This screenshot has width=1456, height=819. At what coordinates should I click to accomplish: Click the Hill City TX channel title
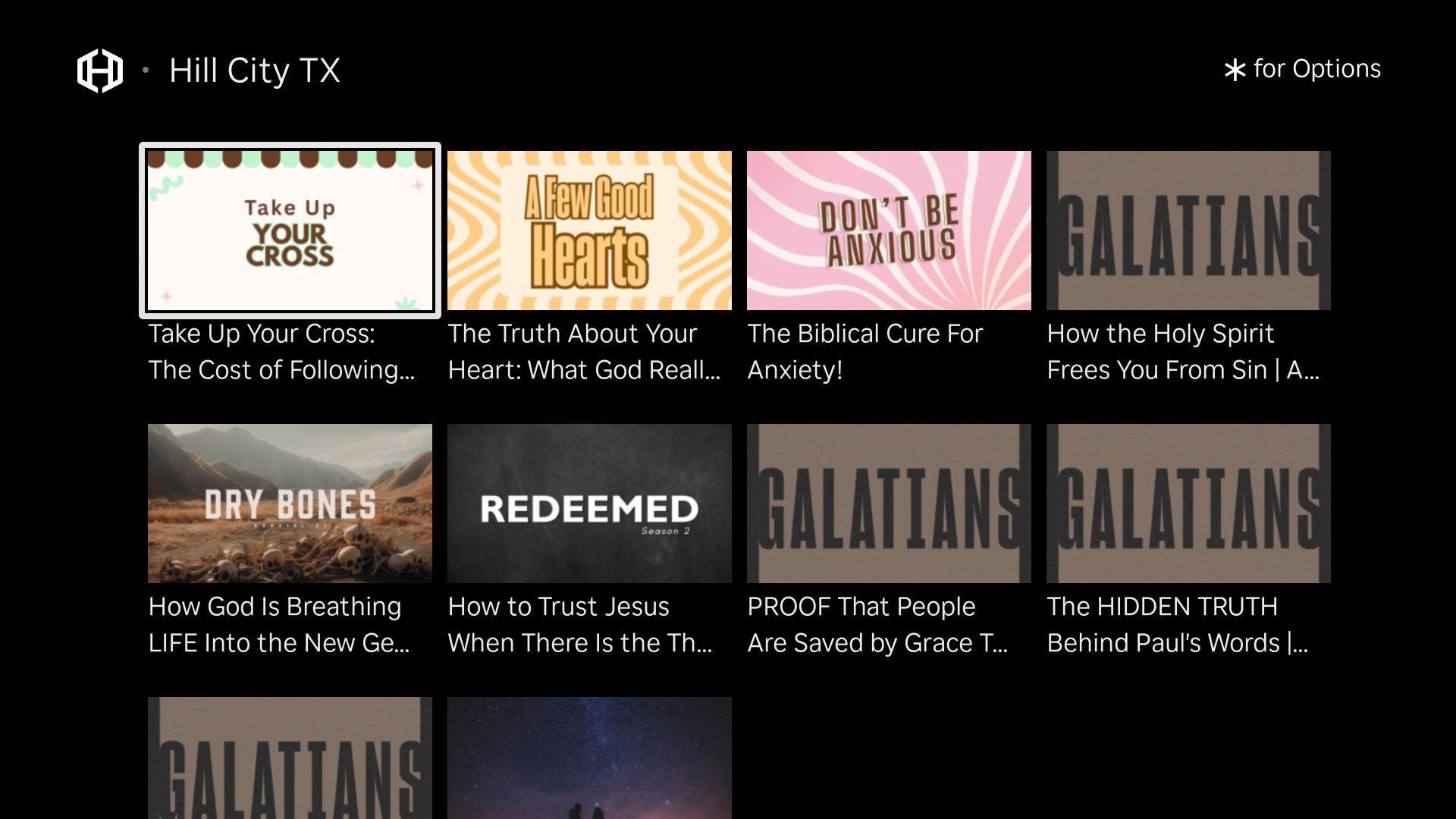click(254, 71)
